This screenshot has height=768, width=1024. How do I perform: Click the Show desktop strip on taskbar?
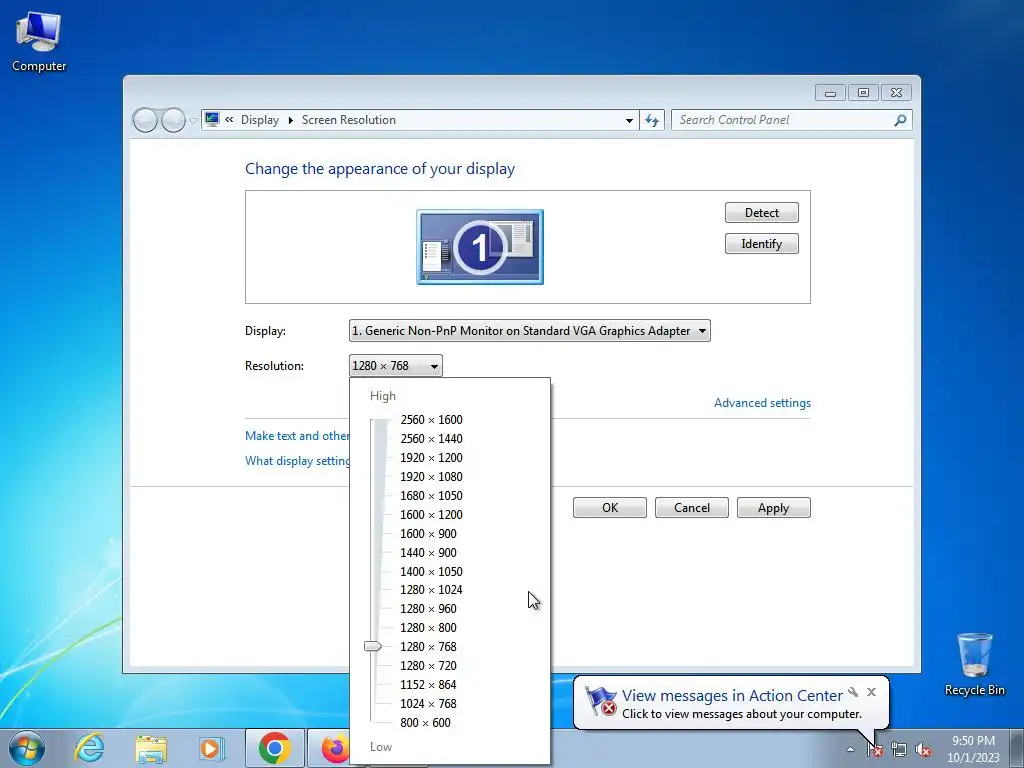[1018, 748]
